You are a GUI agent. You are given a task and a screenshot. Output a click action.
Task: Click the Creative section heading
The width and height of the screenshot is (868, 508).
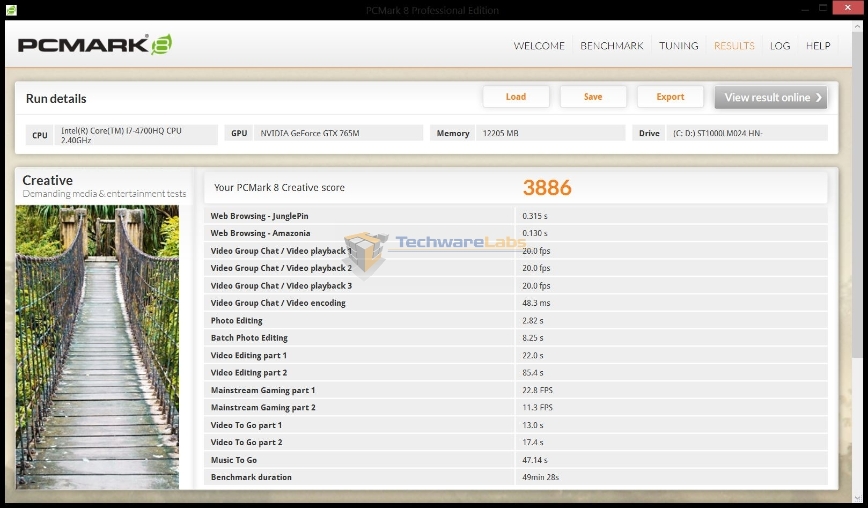click(x=48, y=180)
